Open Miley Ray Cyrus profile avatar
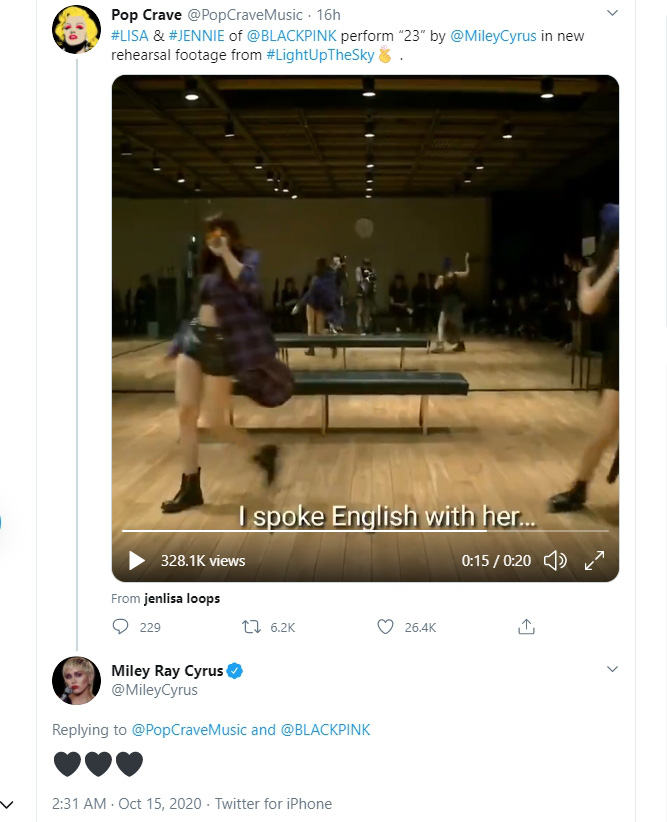 [x=77, y=680]
